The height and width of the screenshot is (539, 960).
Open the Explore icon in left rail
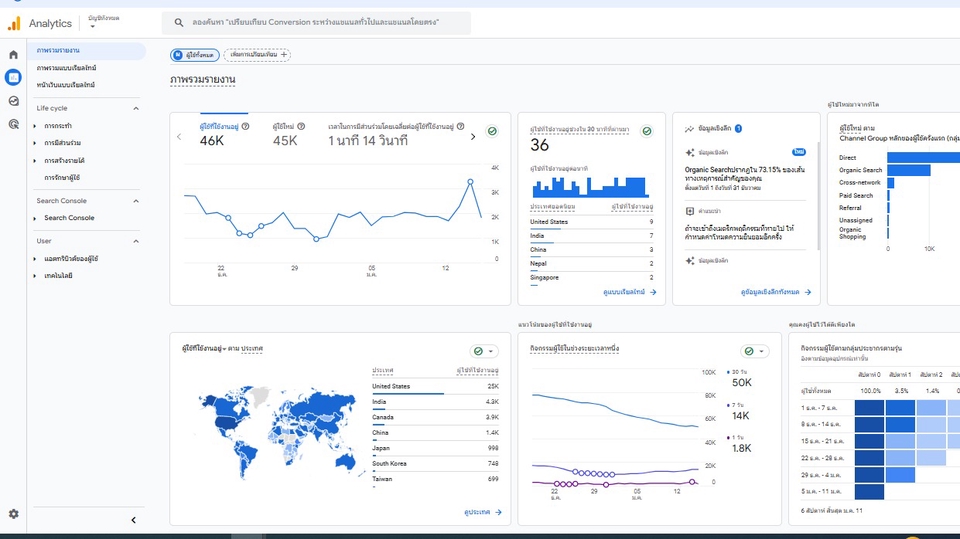pos(13,101)
